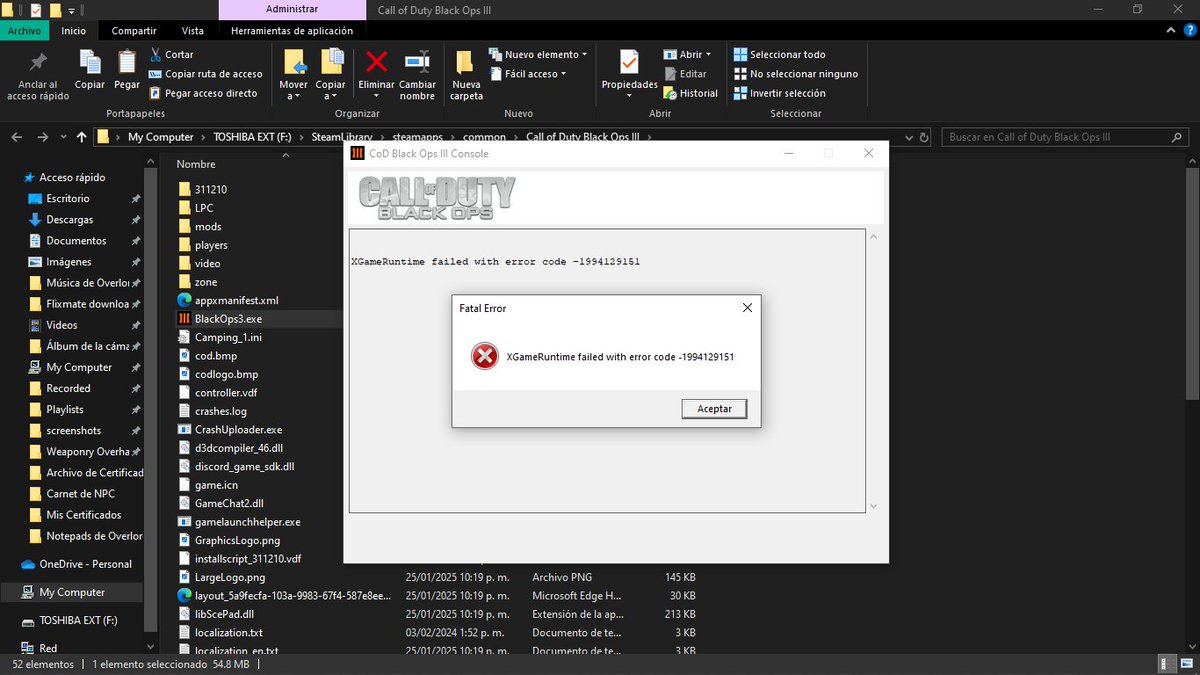Click the console window's scrollbar down arrow

(873, 506)
